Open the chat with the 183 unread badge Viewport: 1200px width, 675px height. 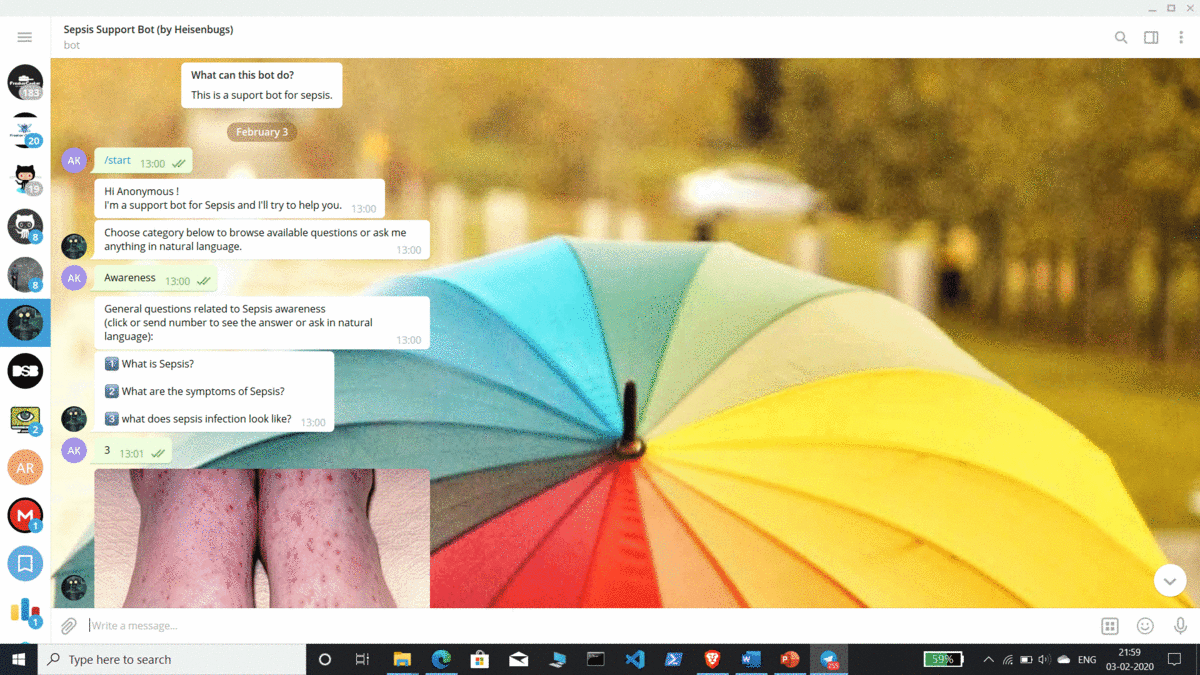(25, 82)
